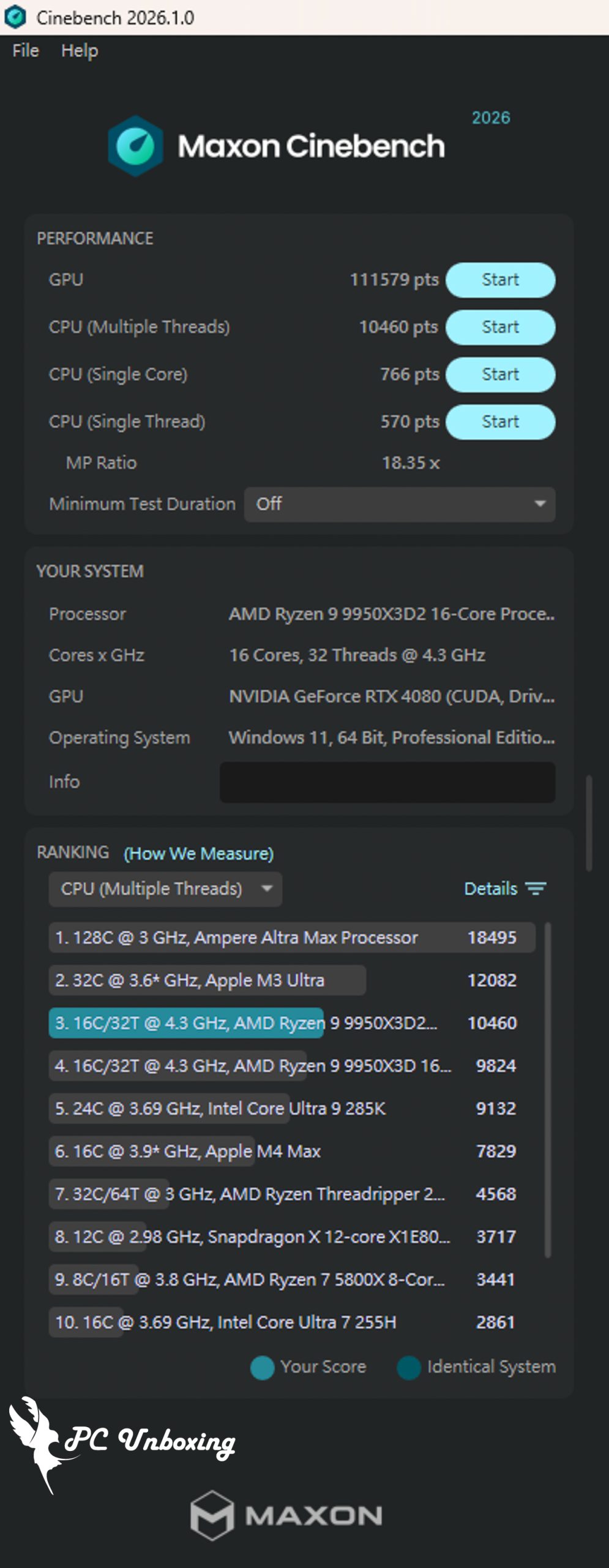The image size is (609, 1568).
Task: Click the Info text field
Action: tap(387, 782)
